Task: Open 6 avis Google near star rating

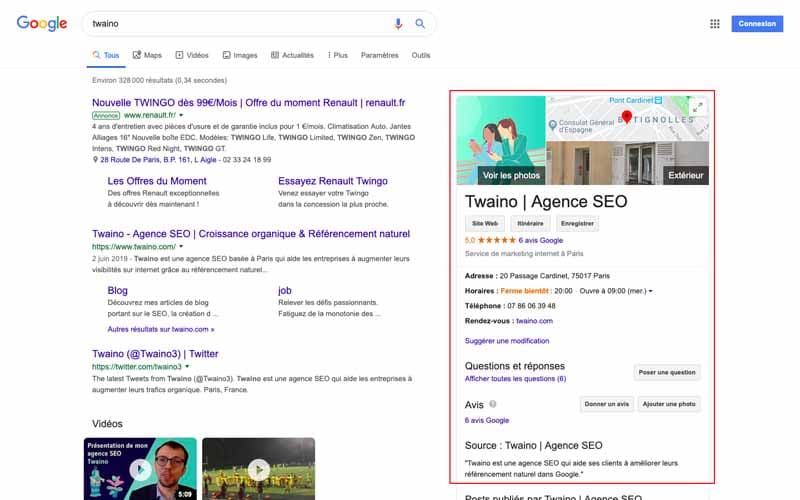Action: click(x=541, y=240)
